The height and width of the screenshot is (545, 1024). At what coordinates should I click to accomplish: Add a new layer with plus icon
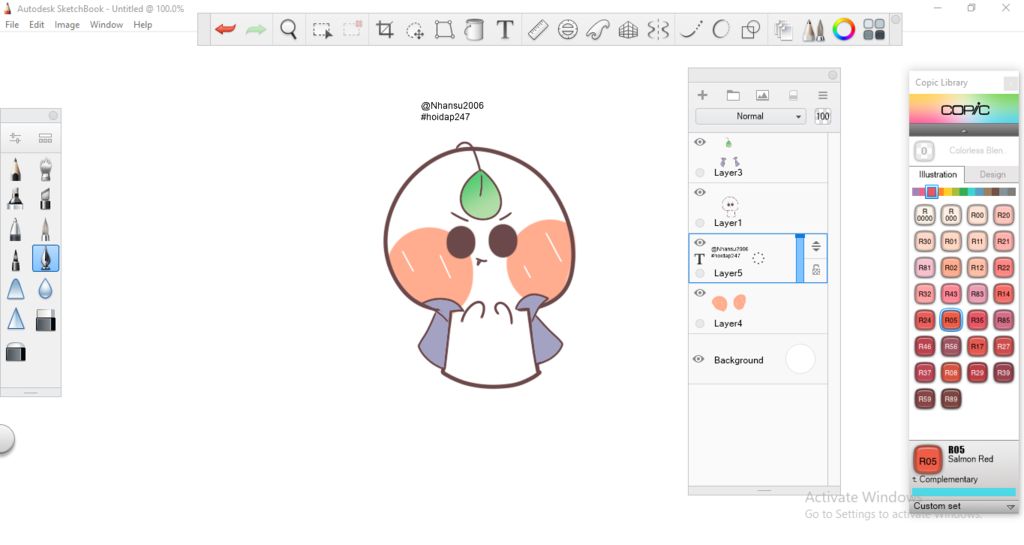(702, 95)
